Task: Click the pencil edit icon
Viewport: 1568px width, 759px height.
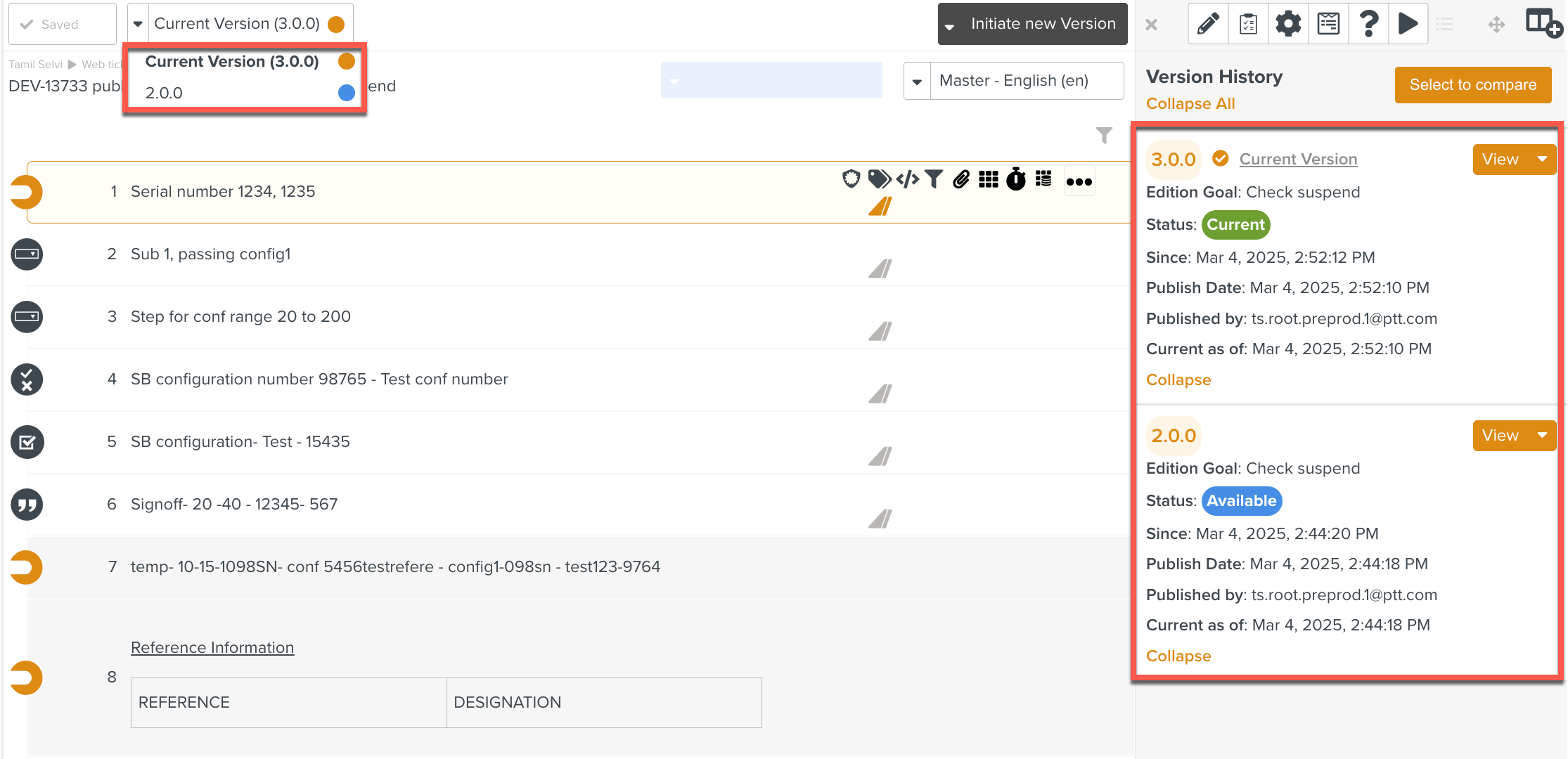Action: coord(1208,24)
